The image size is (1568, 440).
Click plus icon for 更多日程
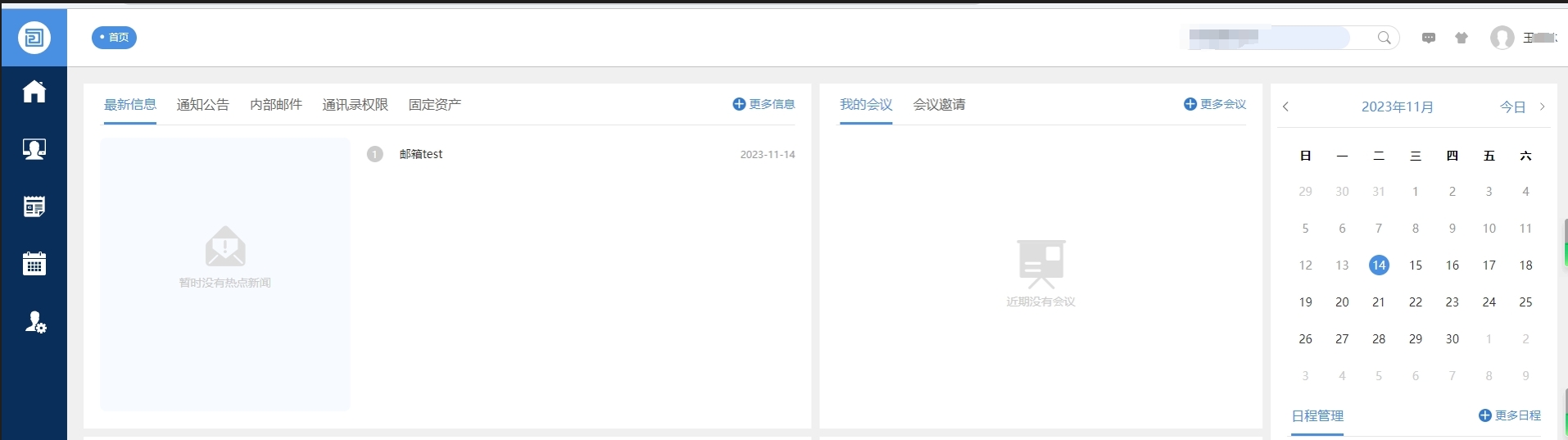point(1484,415)
